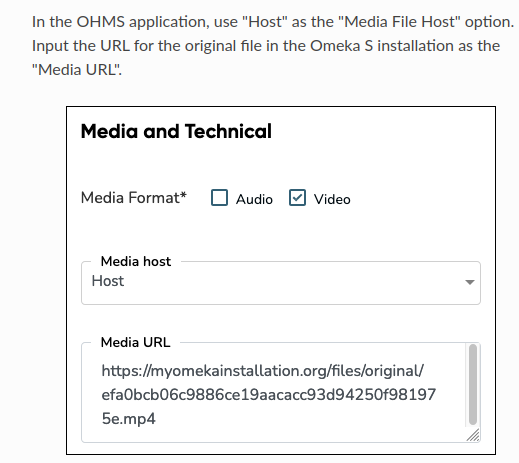Open the Media host dropdown arrow

pyautogui.click(x=470, y=282)
